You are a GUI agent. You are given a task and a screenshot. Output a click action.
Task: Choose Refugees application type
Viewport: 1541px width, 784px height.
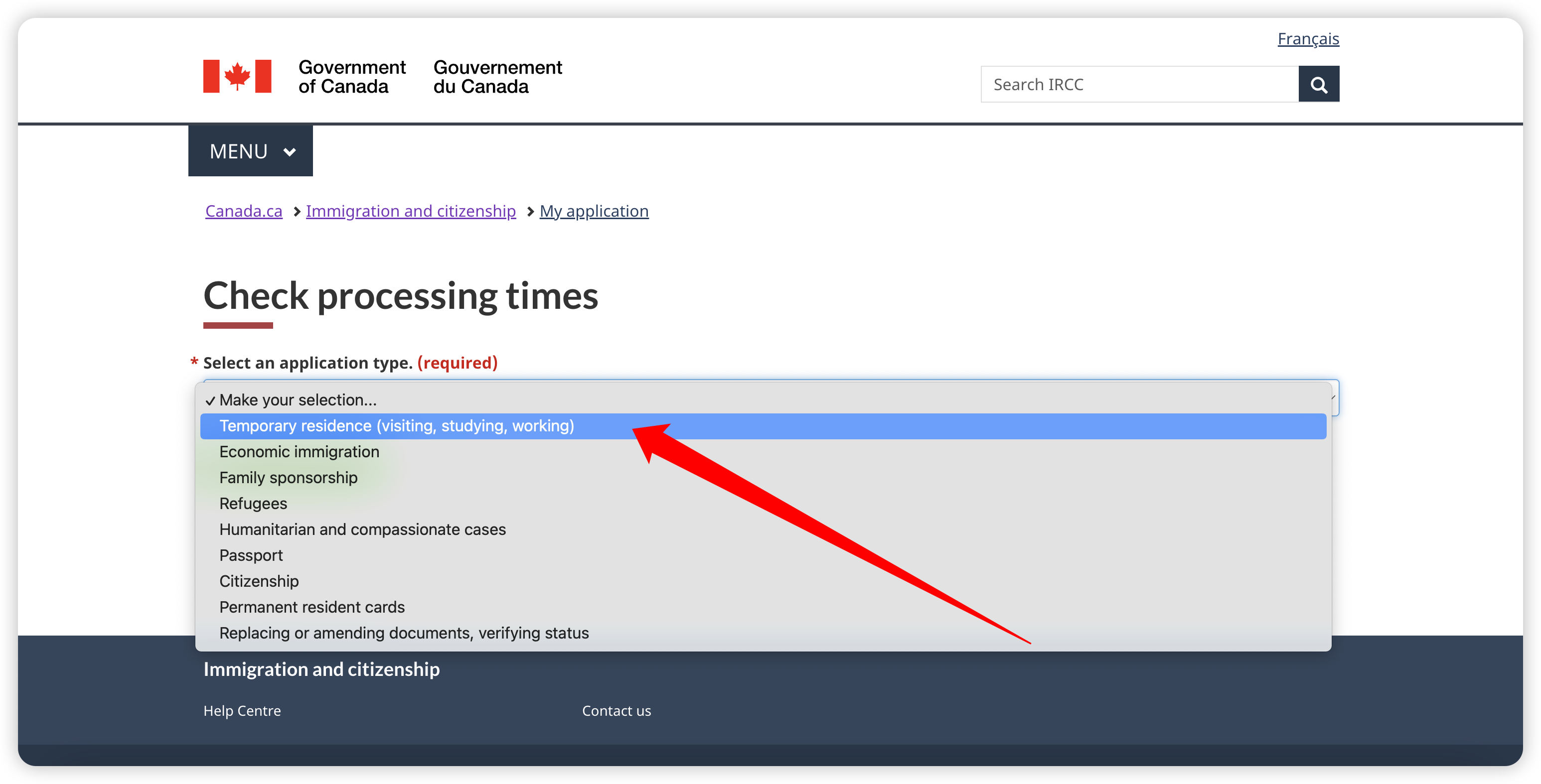point(764,504)
